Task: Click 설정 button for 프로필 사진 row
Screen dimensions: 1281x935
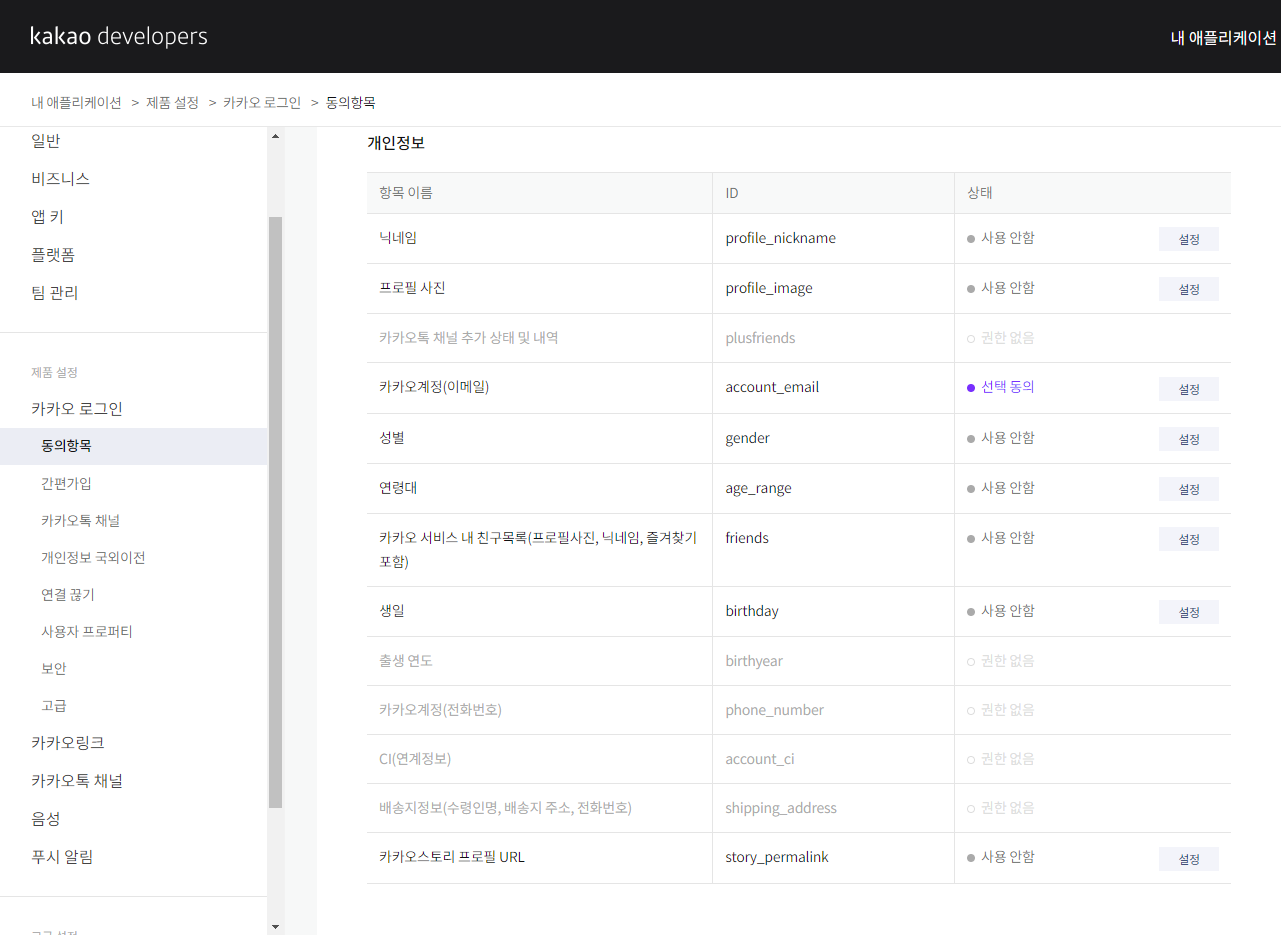Action: (x=1189, y=289)
